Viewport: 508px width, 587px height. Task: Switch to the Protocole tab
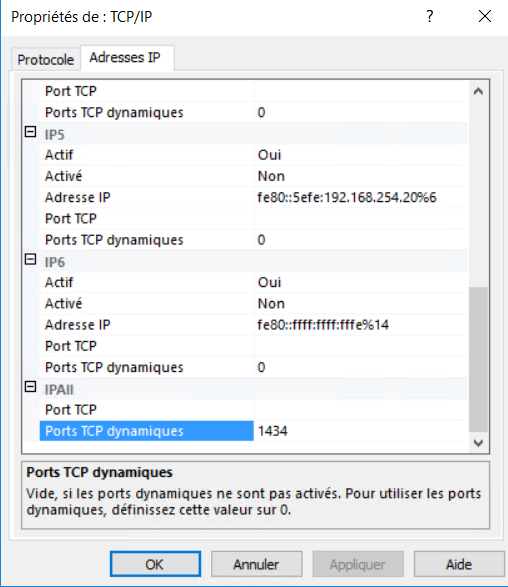point(46,60)
